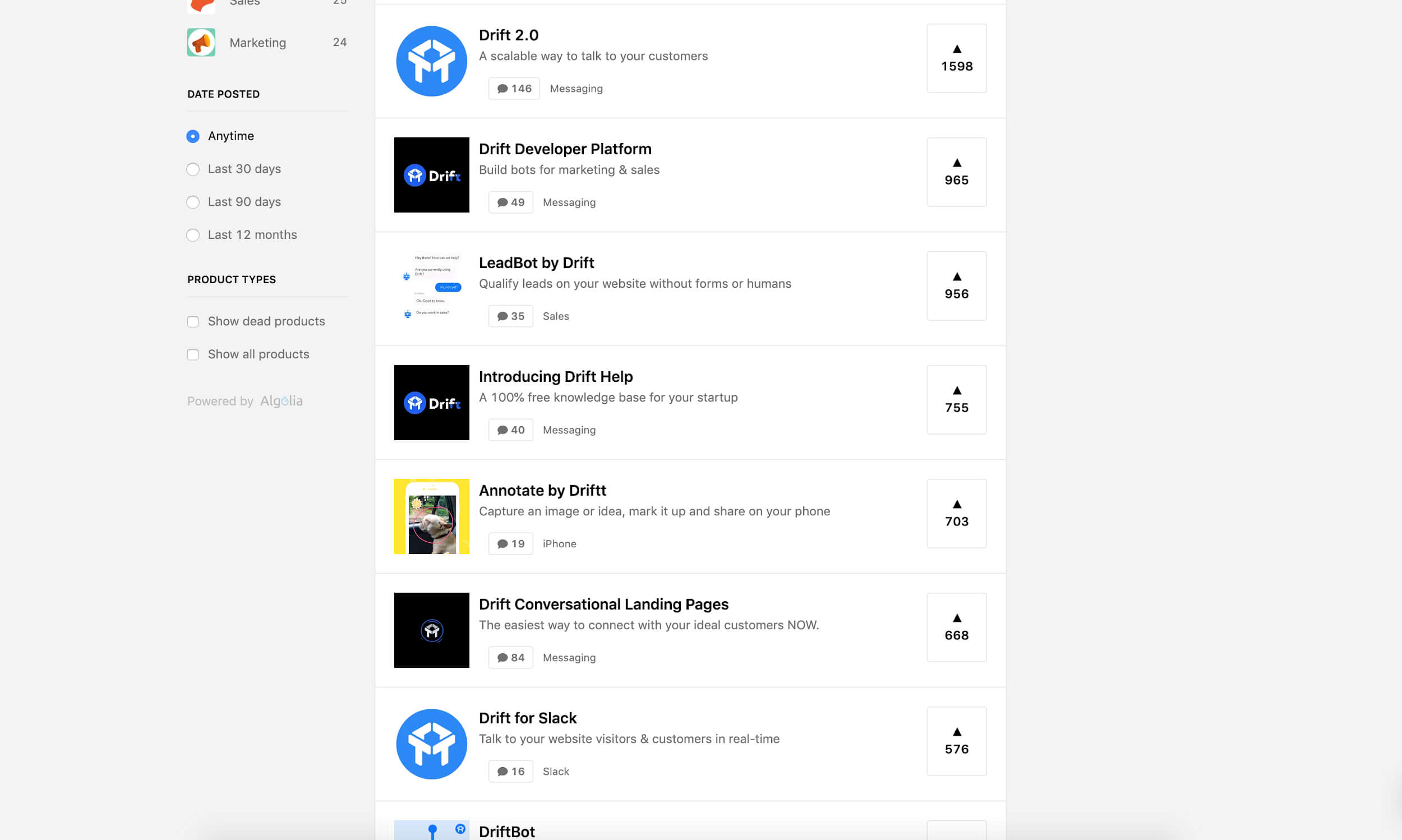Upvote Drift 2.0 with 1598 votes
The image size is (1402, 840).
(x=957, y=58)
